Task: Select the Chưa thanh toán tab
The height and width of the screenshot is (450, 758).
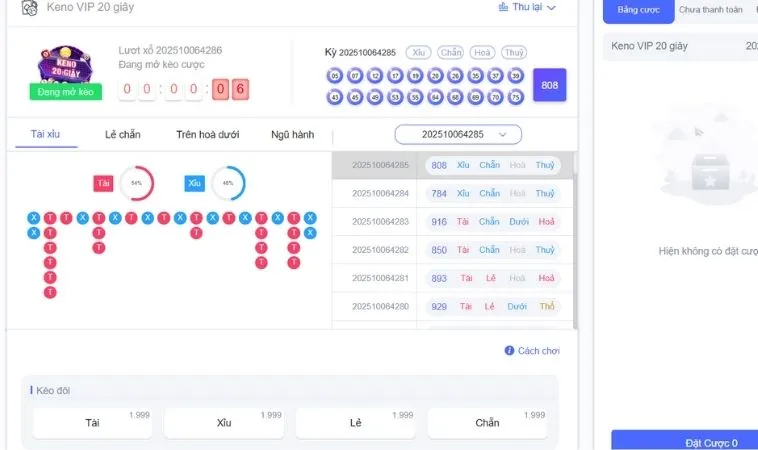Action: (x=711, y=10)
